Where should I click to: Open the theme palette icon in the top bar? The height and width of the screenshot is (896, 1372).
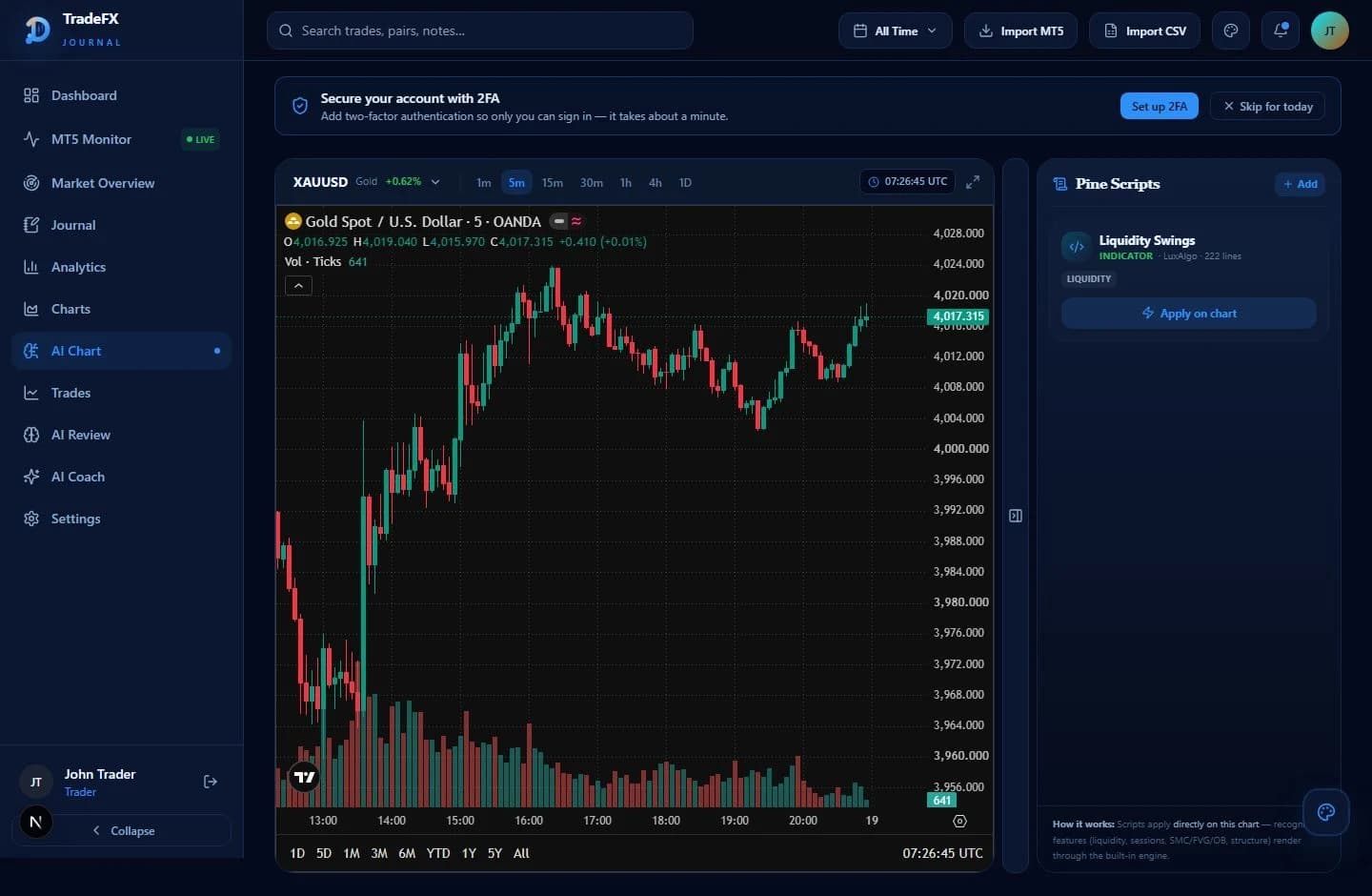coord(1231,31)
